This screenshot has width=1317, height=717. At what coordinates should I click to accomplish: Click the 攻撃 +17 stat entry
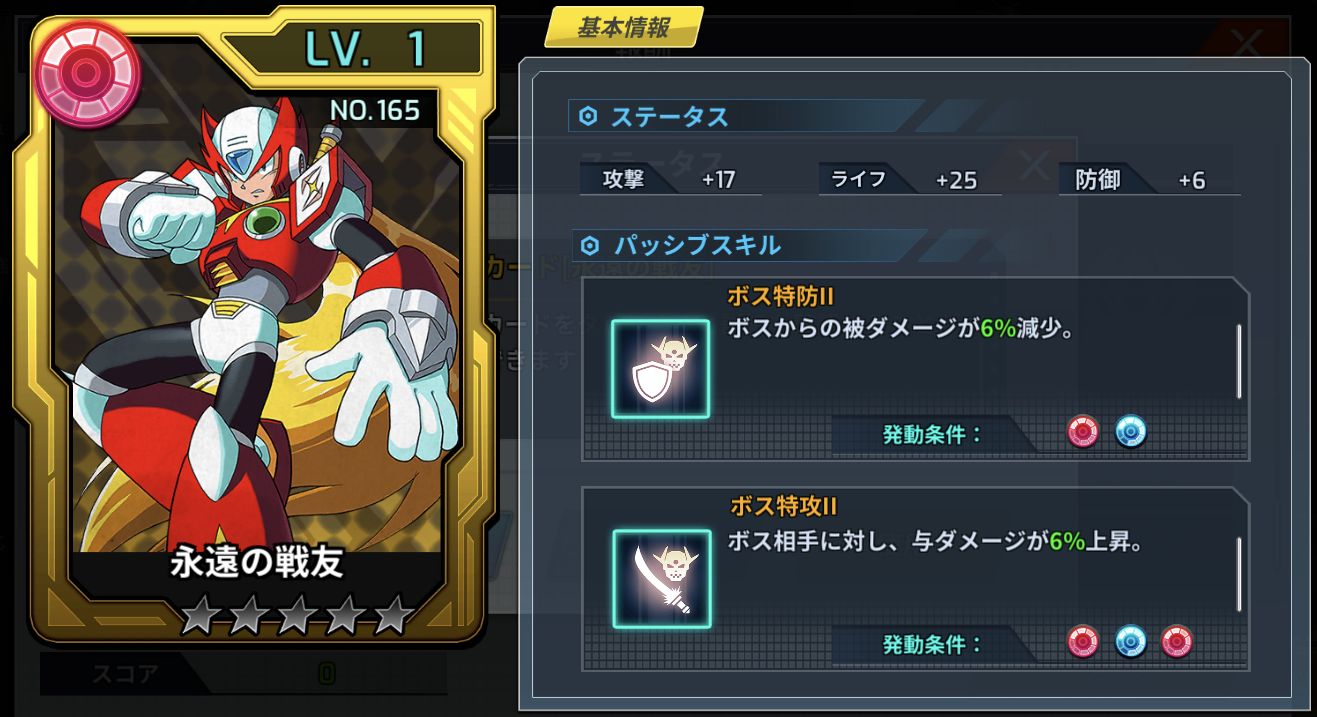pyautogui.click(x=670, y=179)
